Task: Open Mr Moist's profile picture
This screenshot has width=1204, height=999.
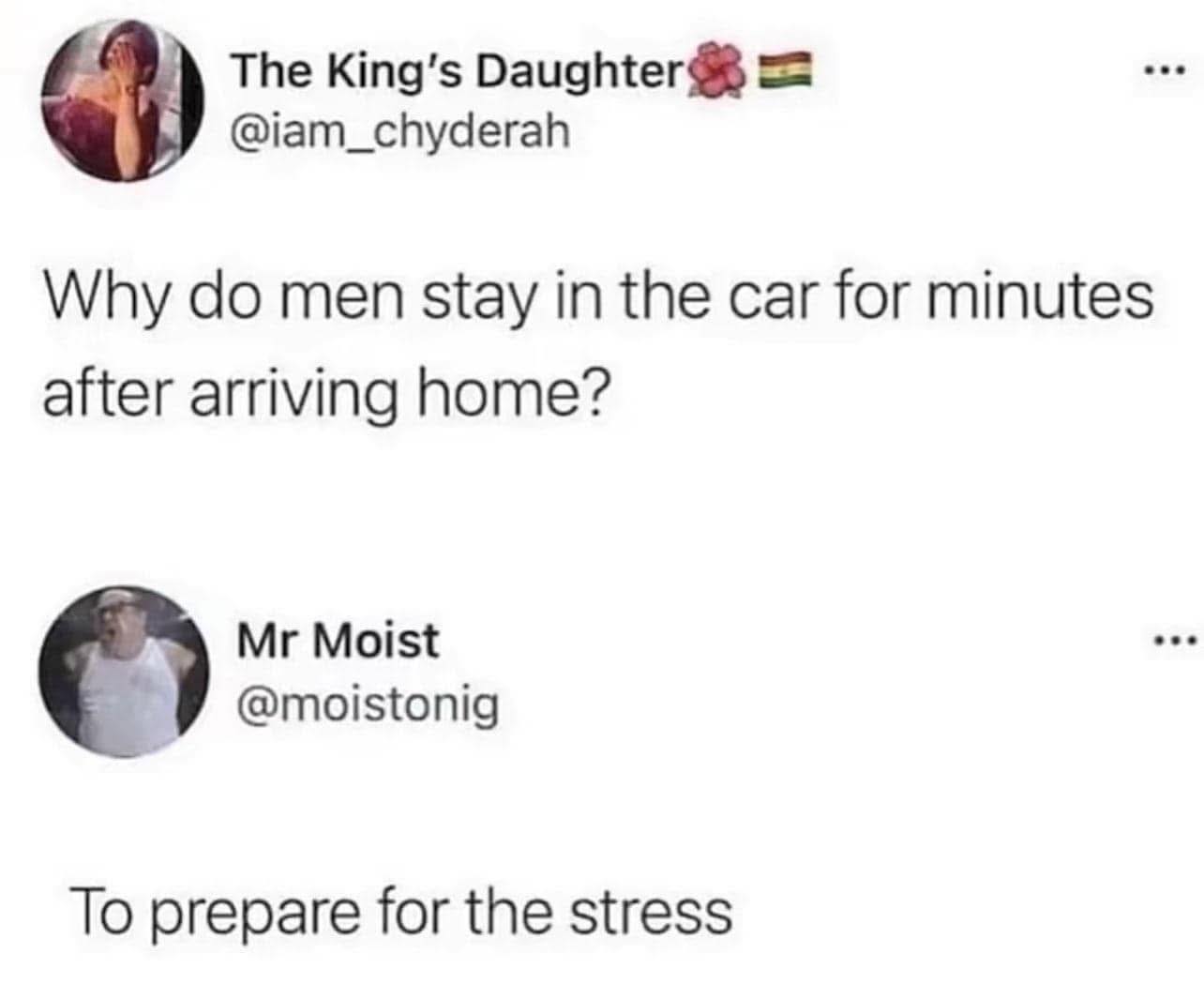Action: [124, 671]
